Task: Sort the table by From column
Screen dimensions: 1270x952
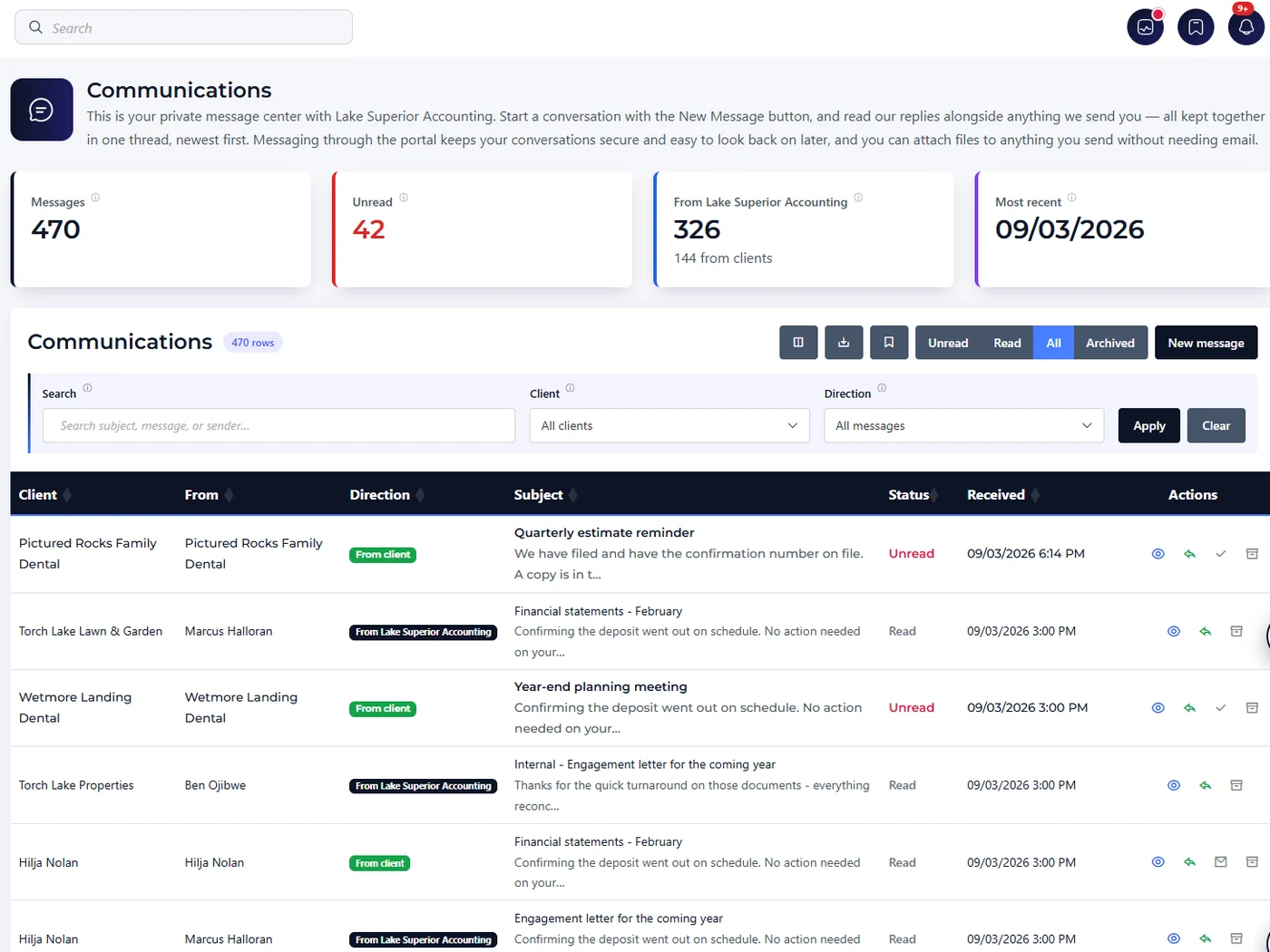Action: click(x=210, y=495)
